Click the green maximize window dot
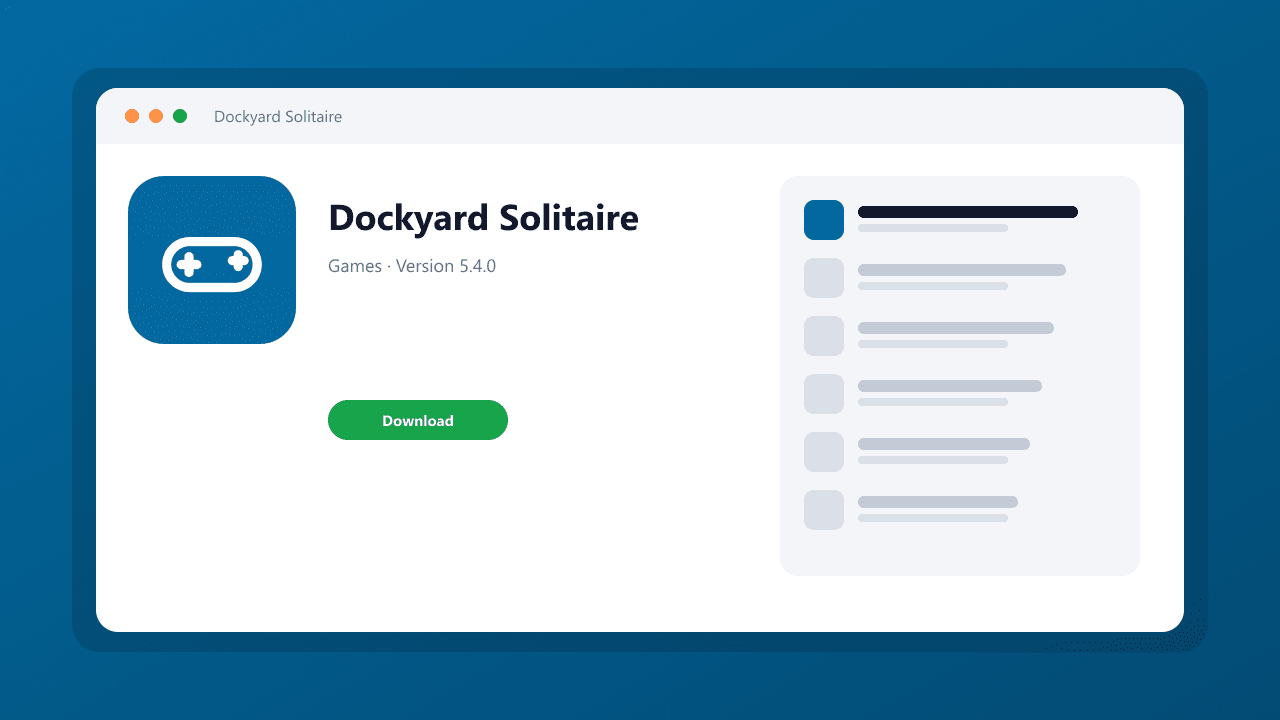1280x720 pixels. [x=180, y=116]
